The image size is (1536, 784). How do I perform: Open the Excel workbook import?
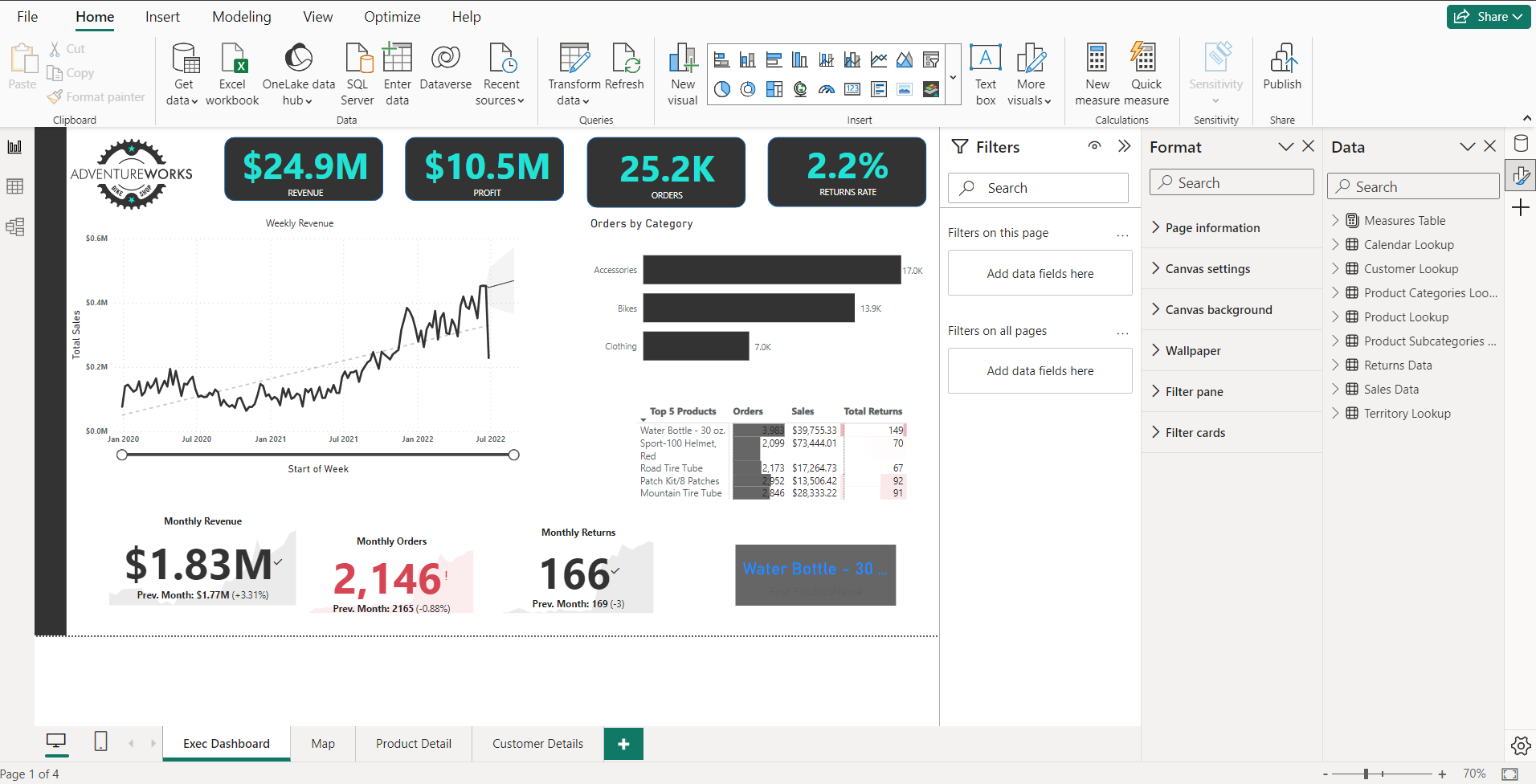[232, 60]
